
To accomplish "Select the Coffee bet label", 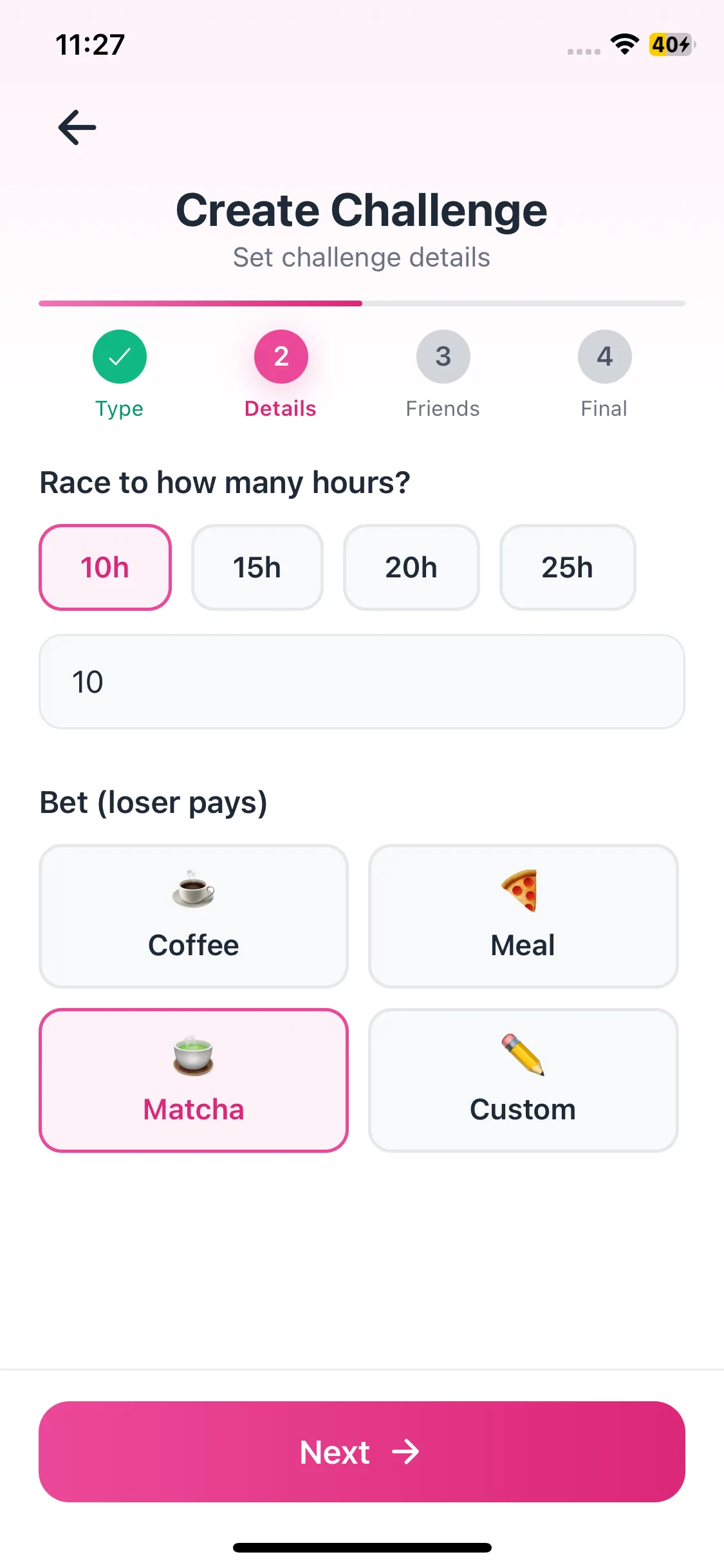I will click(193, 946).
